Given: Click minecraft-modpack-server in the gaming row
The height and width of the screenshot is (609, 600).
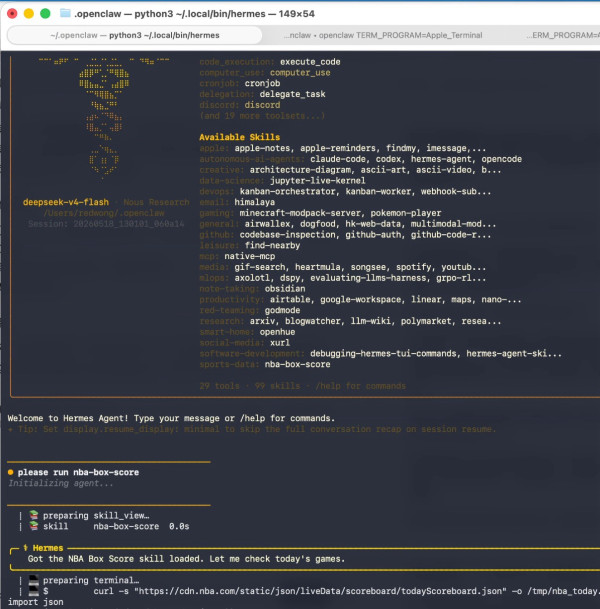Looking at the screenshot, I should (x=300, y=213).
